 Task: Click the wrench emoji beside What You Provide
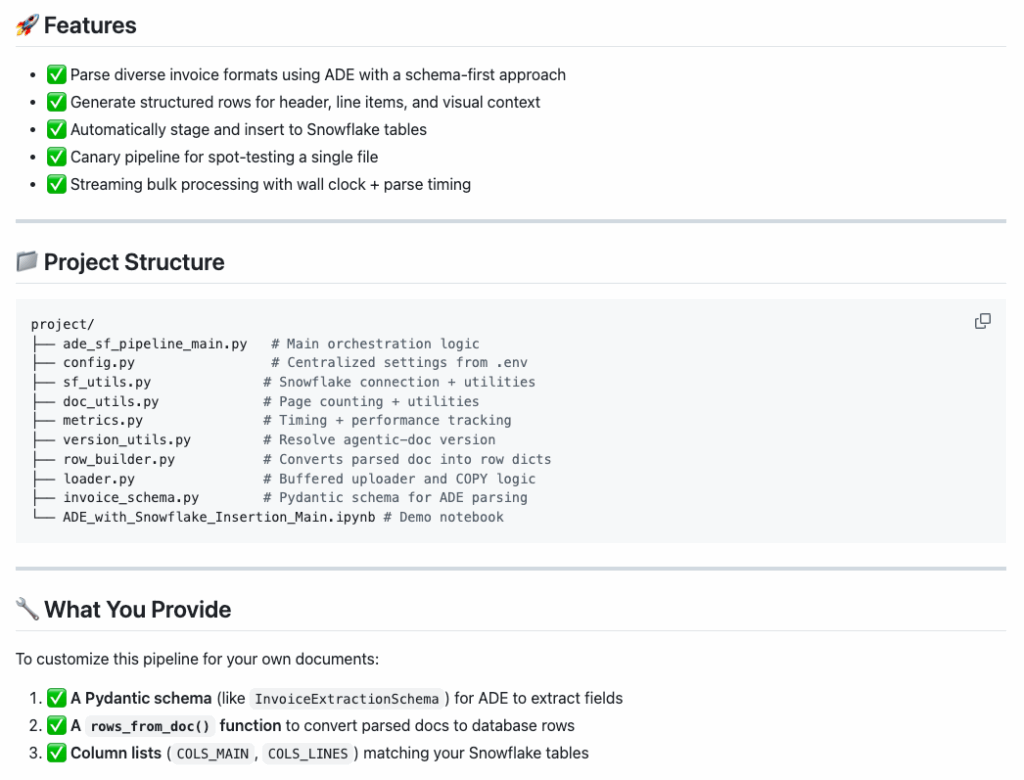(27, 610)
